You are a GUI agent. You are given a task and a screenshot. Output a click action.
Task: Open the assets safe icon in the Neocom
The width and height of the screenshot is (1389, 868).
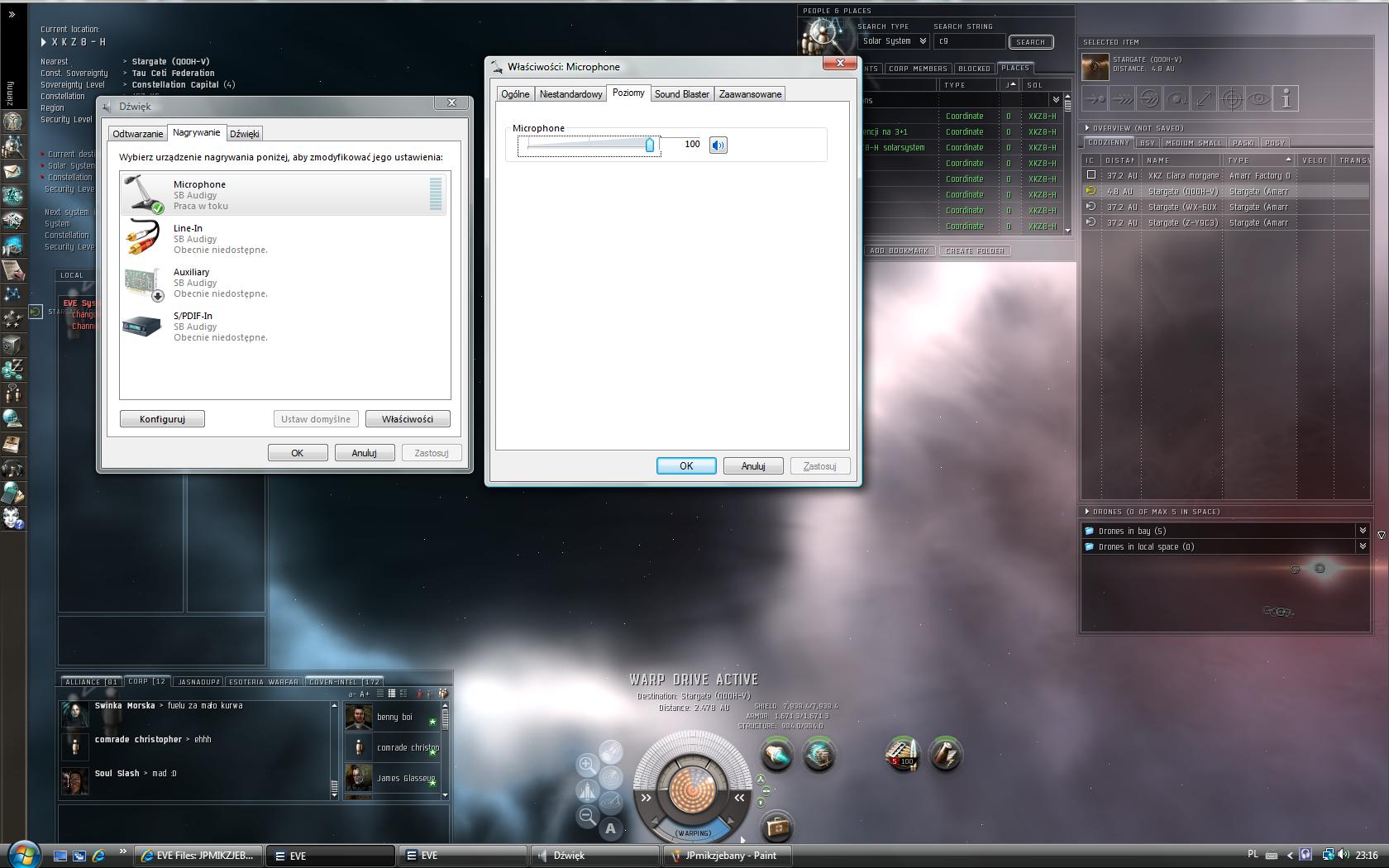(12, 344)
